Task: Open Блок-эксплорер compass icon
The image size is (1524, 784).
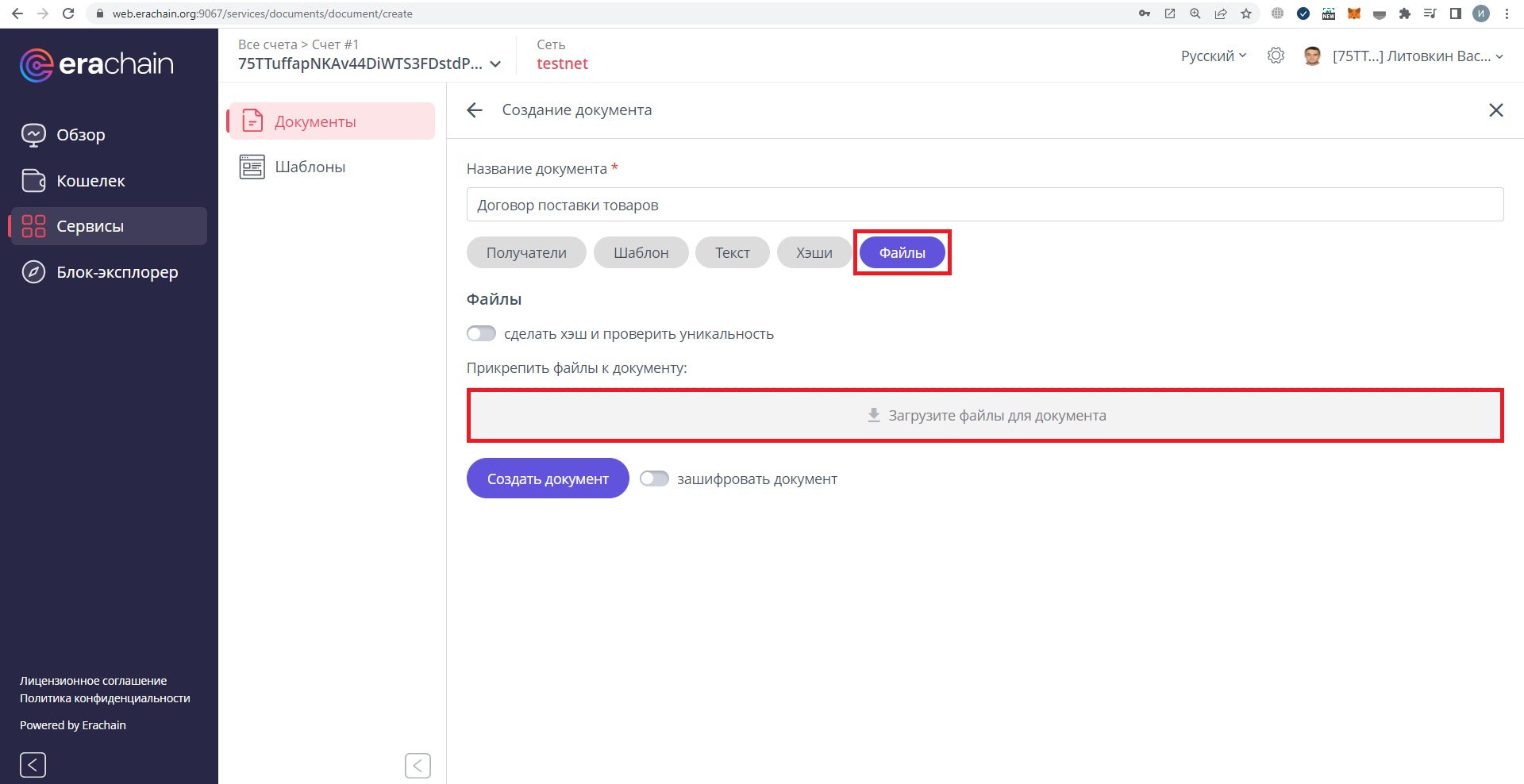Action: (x=33, y=272)
